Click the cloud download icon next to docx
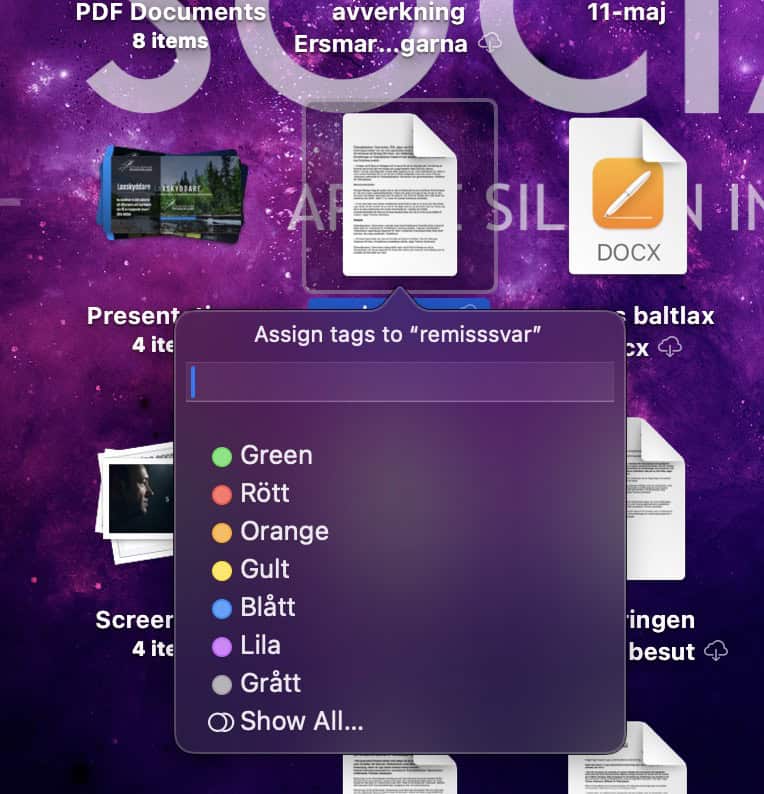This screenshot has height=794, width=764. pos(672,346)
